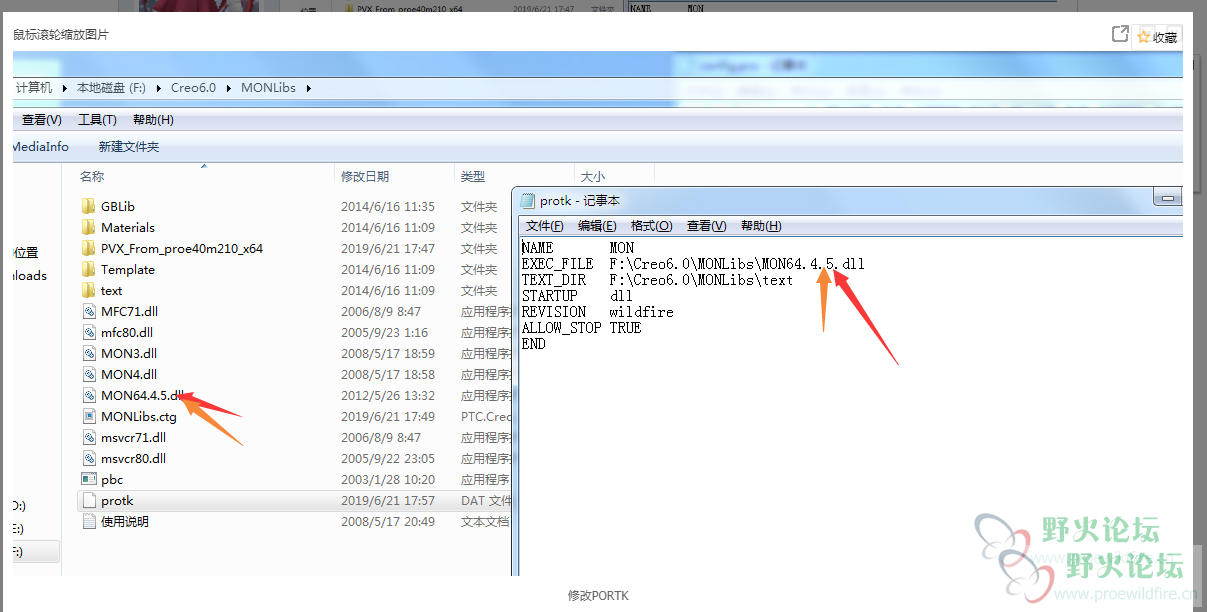Click the MediaInfo toolbar button
The image size is (1207, 612).
[x=41, y=147]
